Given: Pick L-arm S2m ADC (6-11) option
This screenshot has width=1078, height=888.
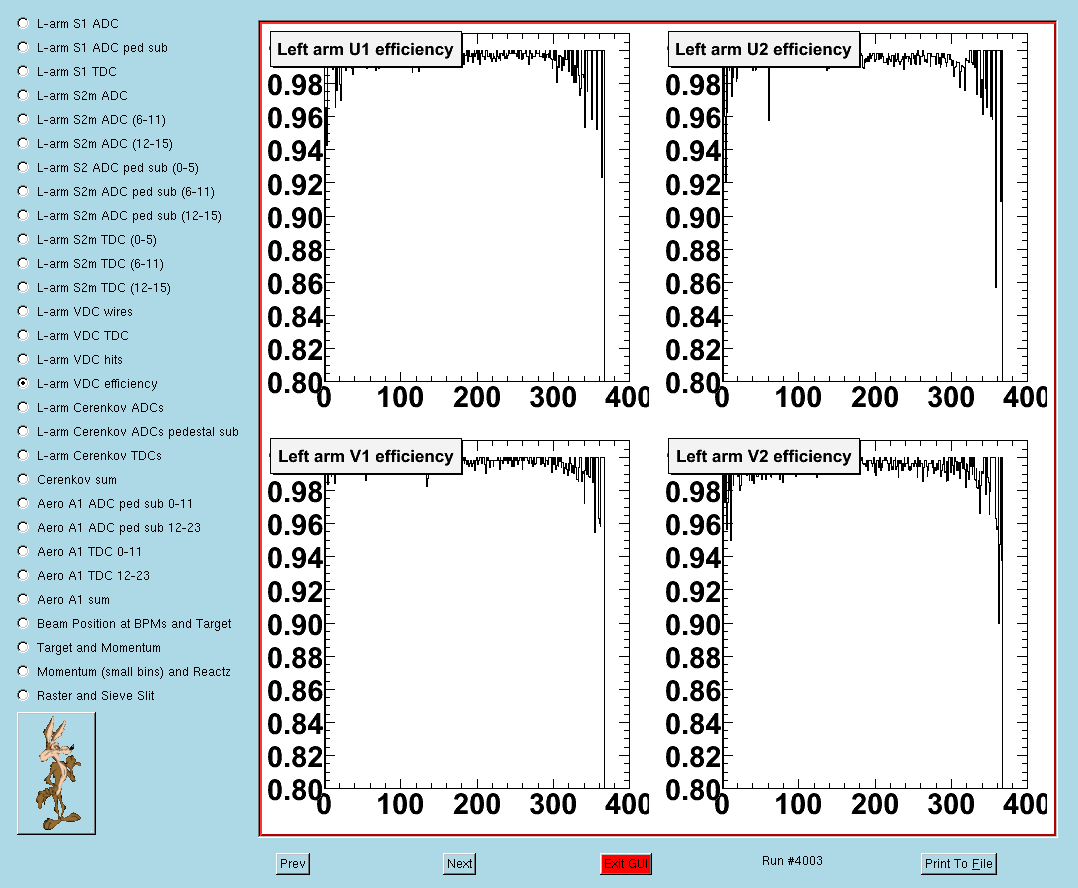Looking at the screenshot, I should coord(23,120).
